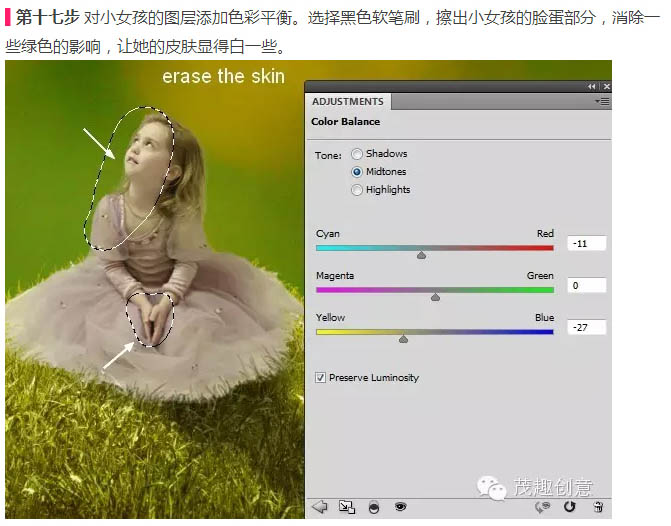Select the Midtones tone option
Screen dimensions: 671x526
tap(357, 172)
